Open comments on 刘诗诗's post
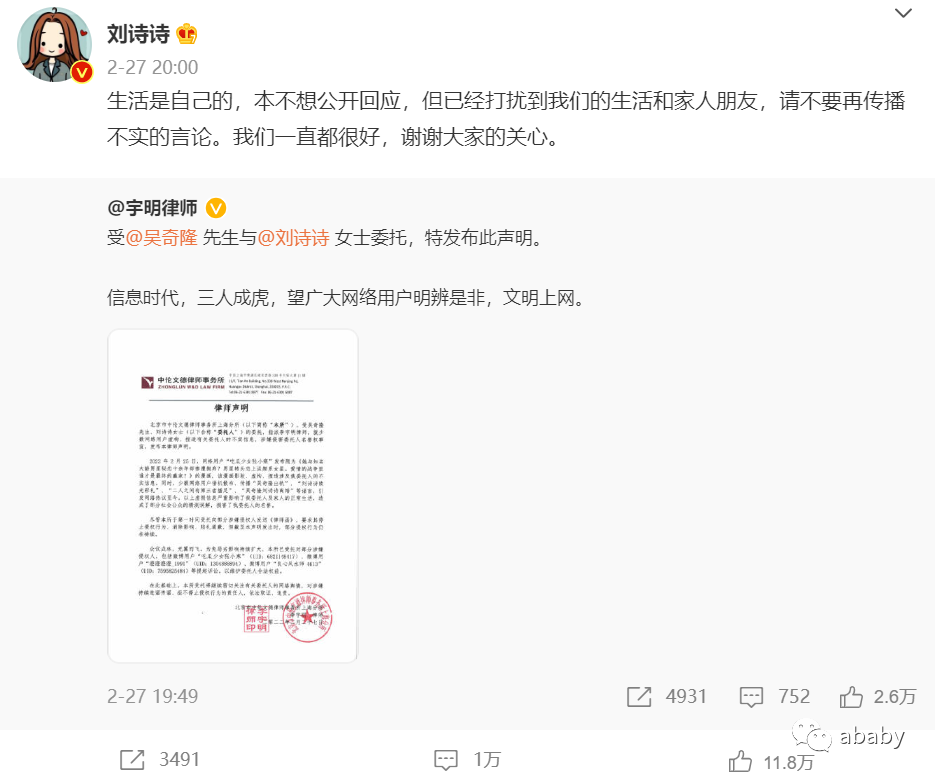The height and width of the screenshot is (779, 935). 445,760
